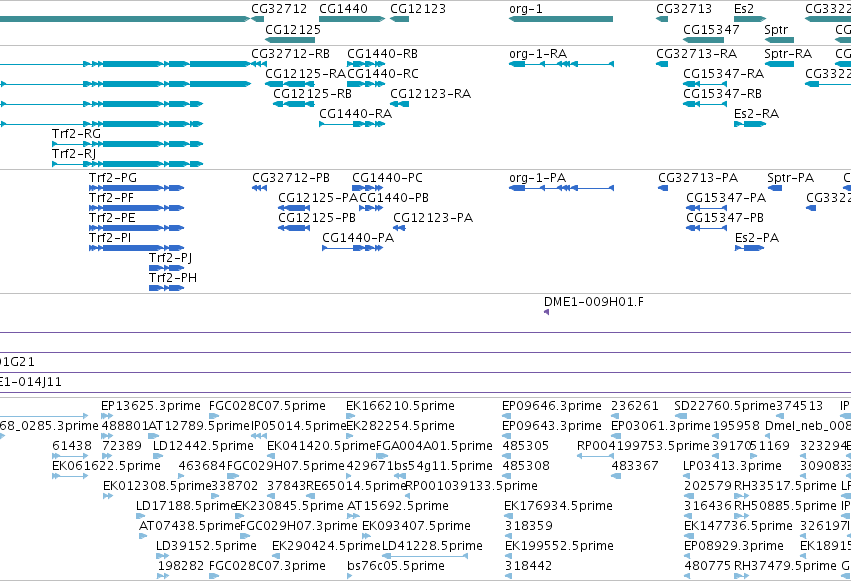Select the CG1440 gene label
The image size is (851, 581).
pos(343,9)
